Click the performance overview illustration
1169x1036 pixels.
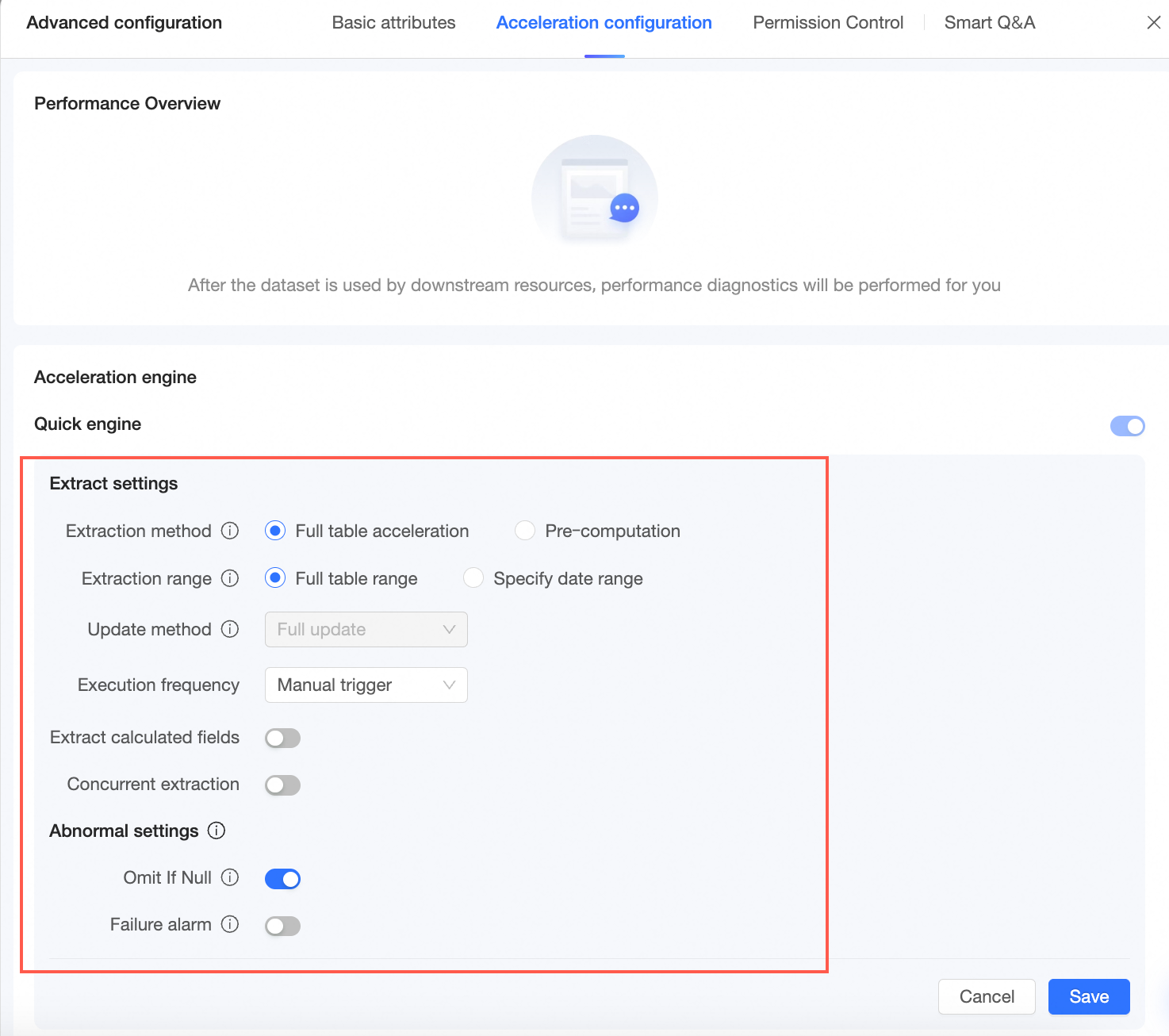pyautogui.click(x=595, y=191)
